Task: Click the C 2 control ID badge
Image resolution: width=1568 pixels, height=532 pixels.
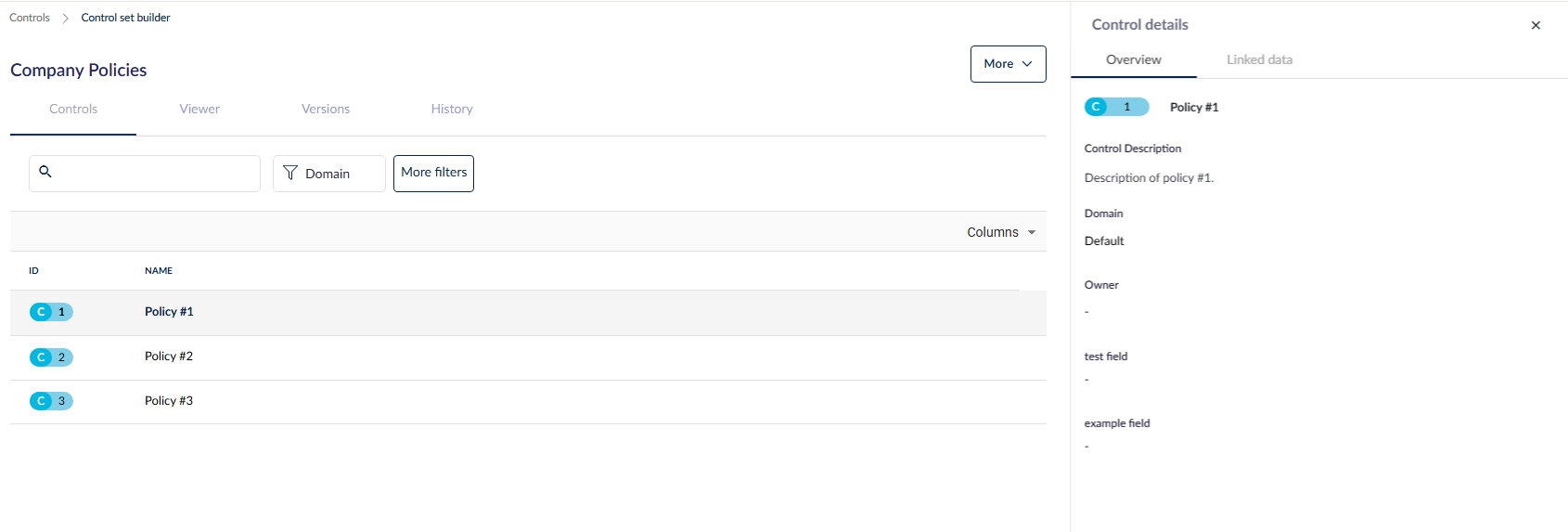Action: point(51,357)
